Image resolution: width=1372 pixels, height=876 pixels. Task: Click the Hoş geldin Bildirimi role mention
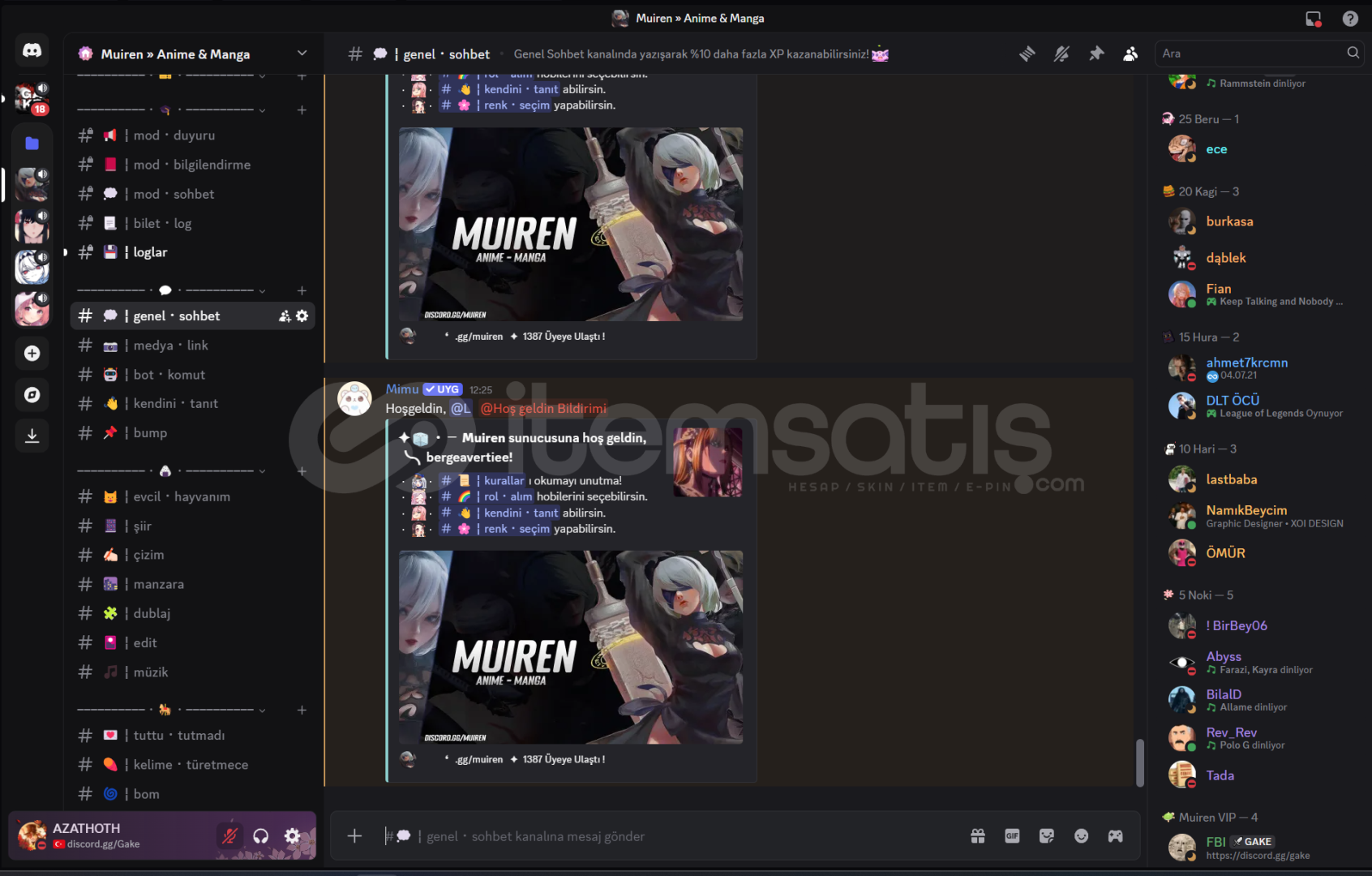point(543,408)
